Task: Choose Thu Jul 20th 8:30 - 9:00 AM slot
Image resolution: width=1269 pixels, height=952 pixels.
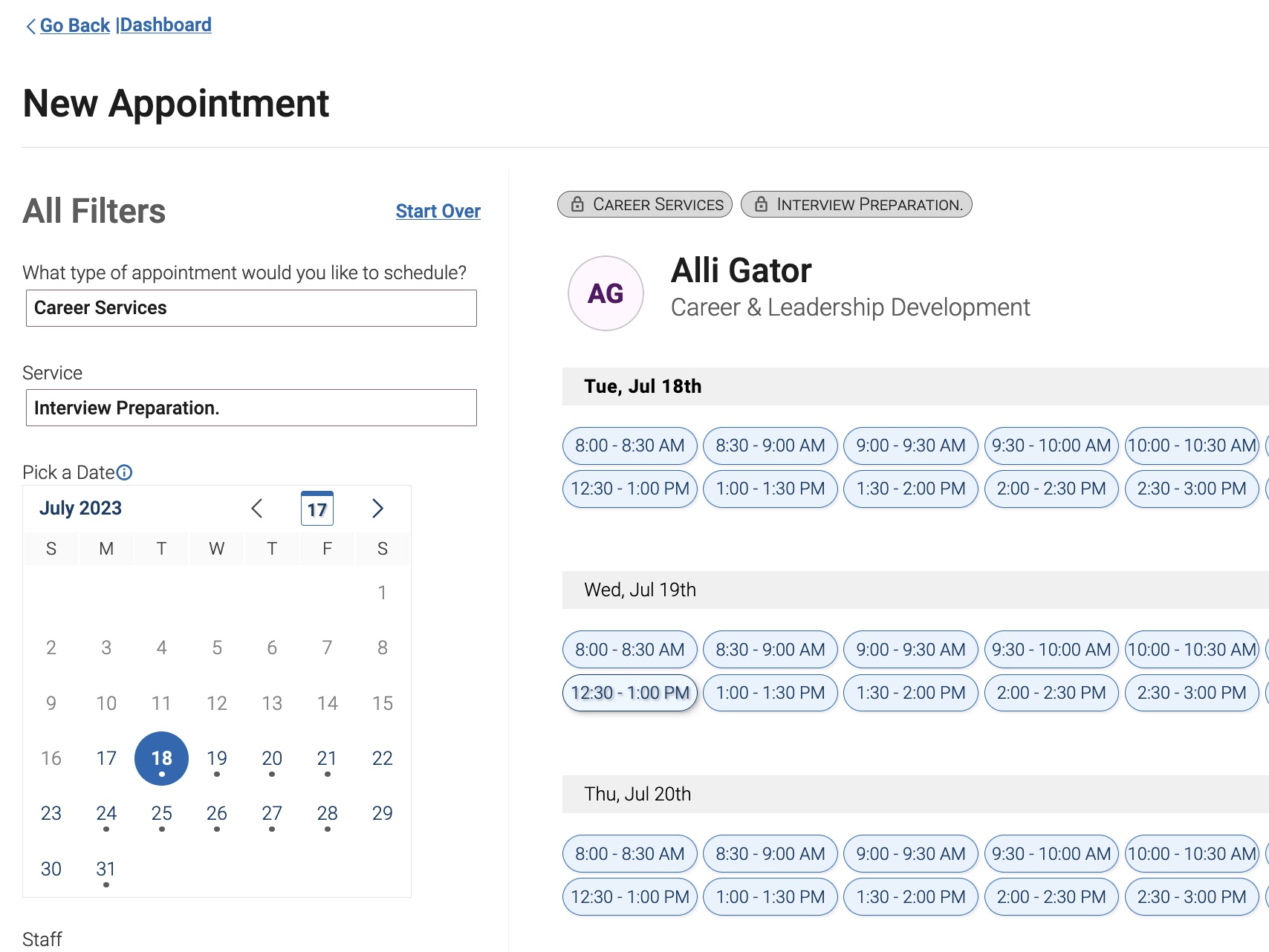Action: click(770, 854)
